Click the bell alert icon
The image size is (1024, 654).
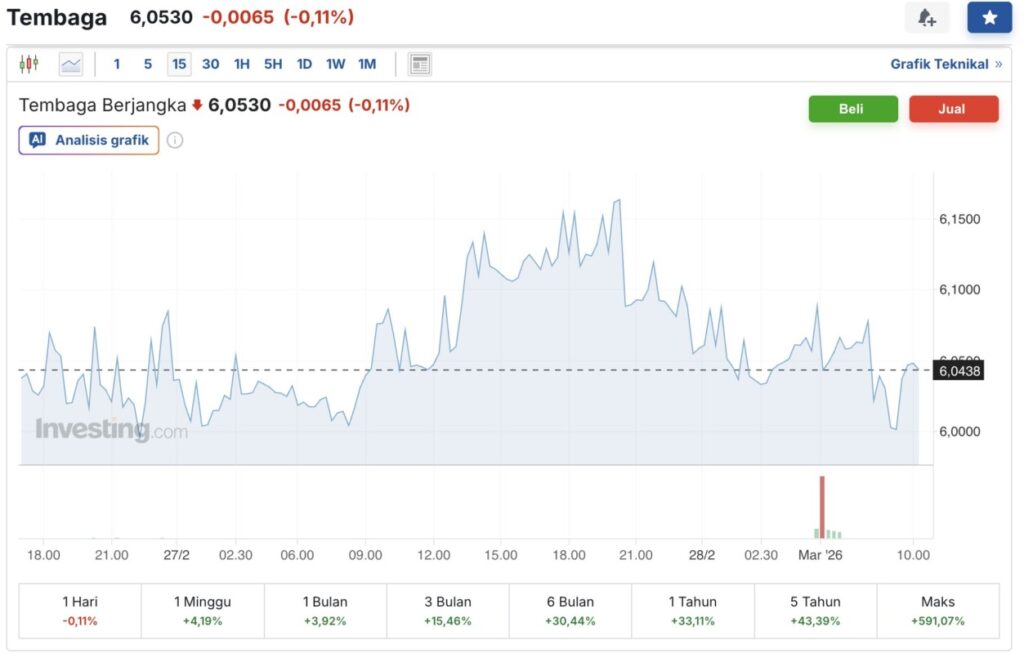[926, 18]
